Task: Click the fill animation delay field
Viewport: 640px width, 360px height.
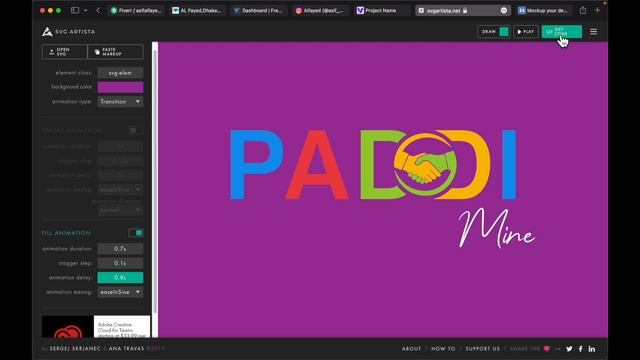Action: [x=120, y=278]
